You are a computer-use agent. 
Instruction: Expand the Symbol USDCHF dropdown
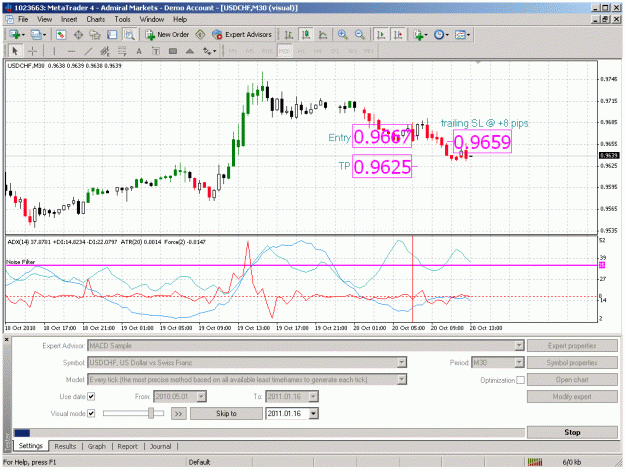(x=402, y=362)
